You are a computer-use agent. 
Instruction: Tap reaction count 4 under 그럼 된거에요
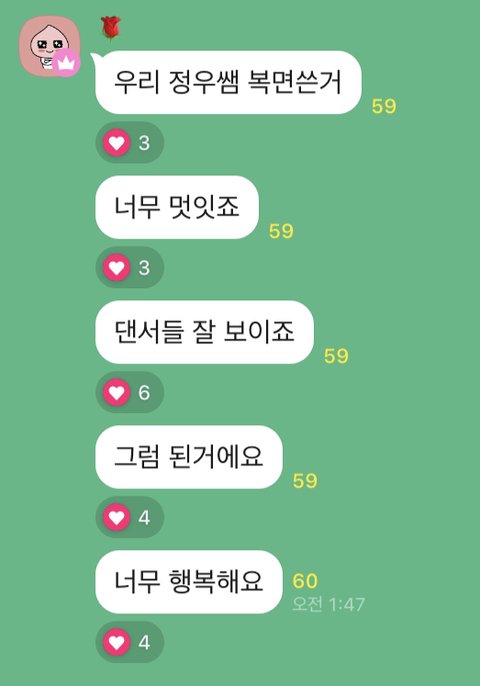click(144, 518)
